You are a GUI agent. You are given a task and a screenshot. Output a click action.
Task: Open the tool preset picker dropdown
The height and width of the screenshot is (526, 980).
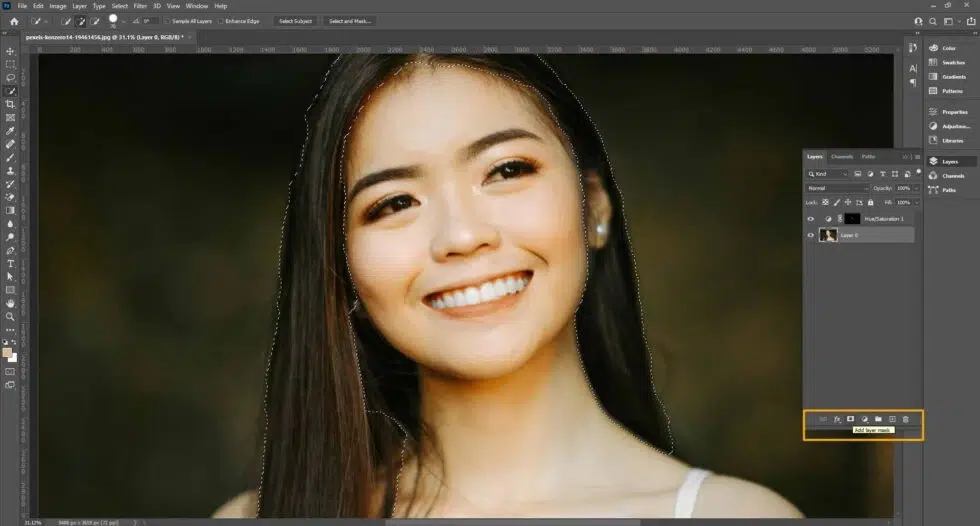46,22
